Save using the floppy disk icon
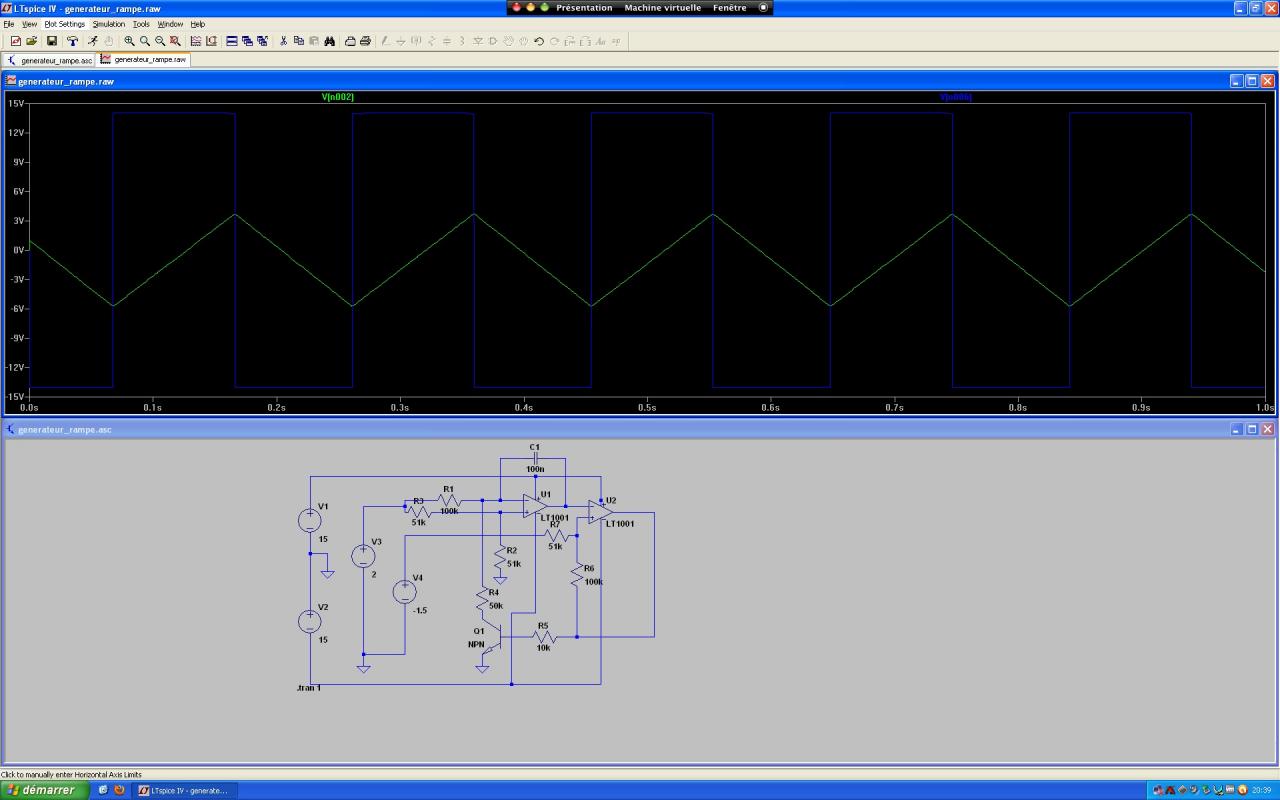 pos(52,41)
